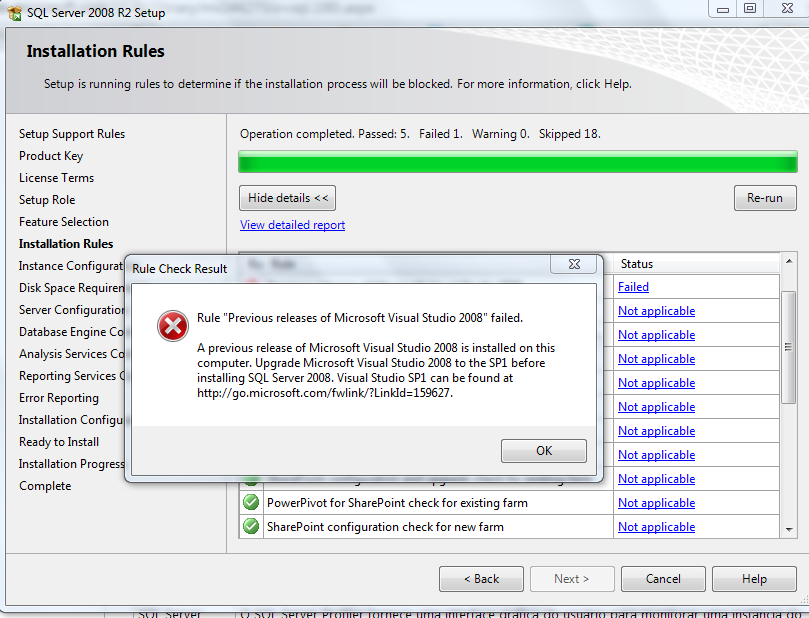Click the red error icon in the dialog
Screen dimensions: 809x618
(x=173, y=326)
